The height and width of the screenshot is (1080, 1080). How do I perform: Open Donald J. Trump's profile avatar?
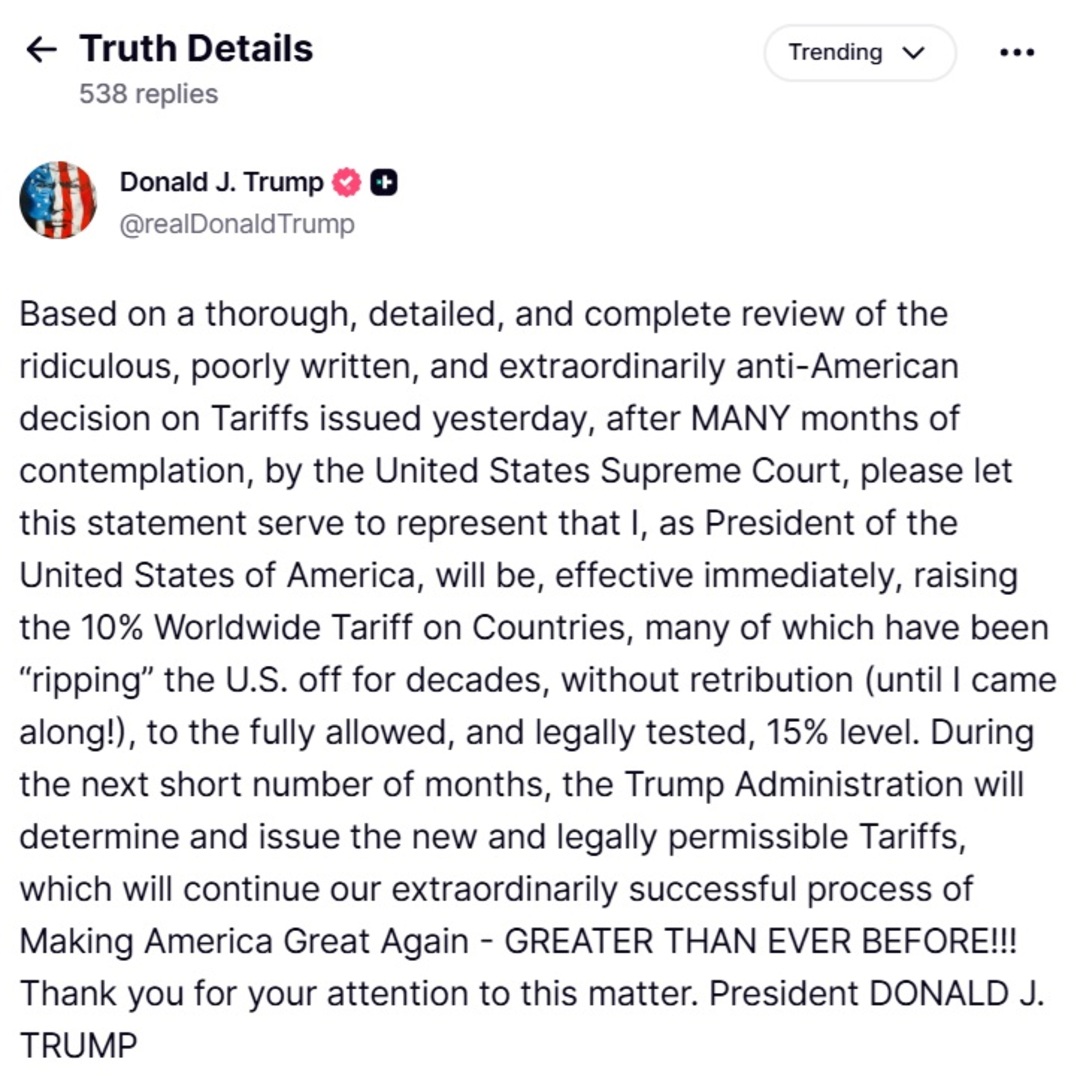click(x=58, y=200)
